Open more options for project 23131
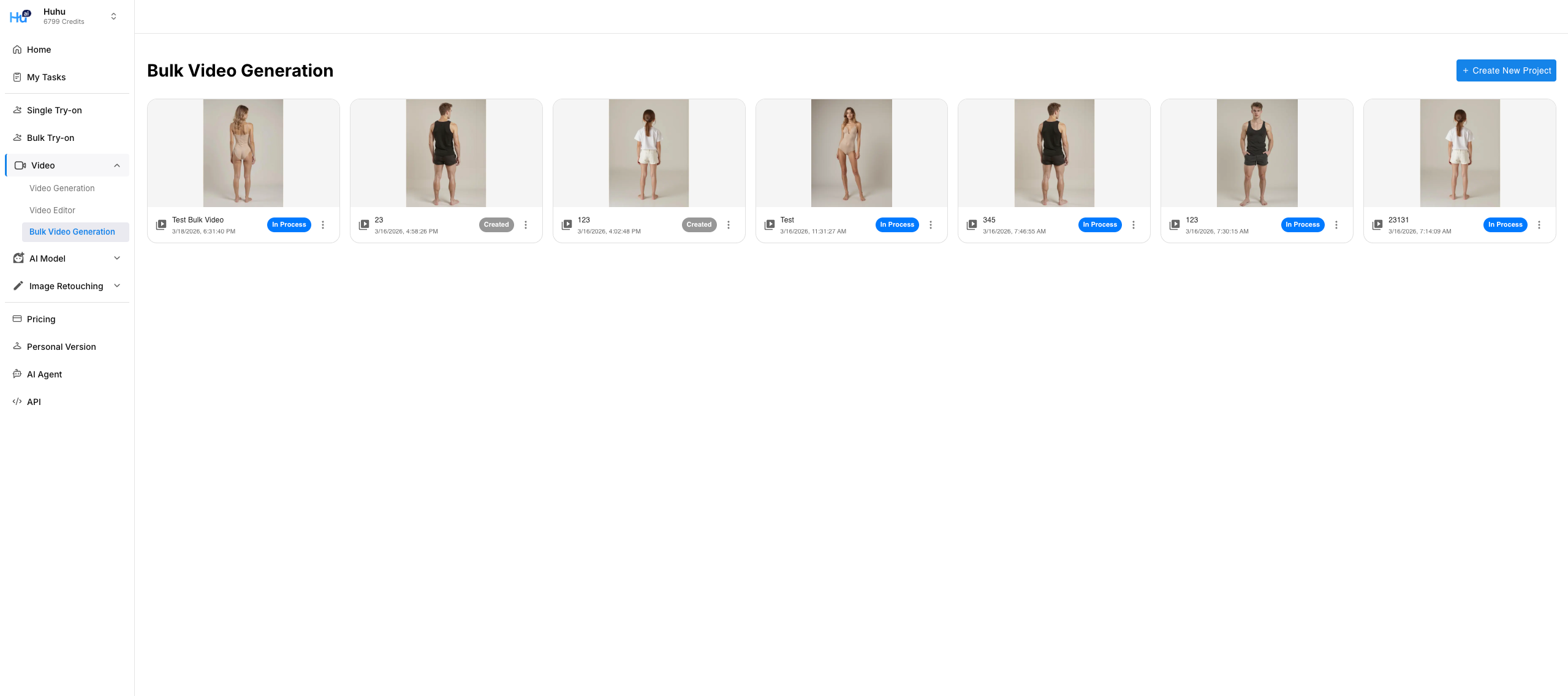This screenshot has height=696, width=1568. [1539, 225]
